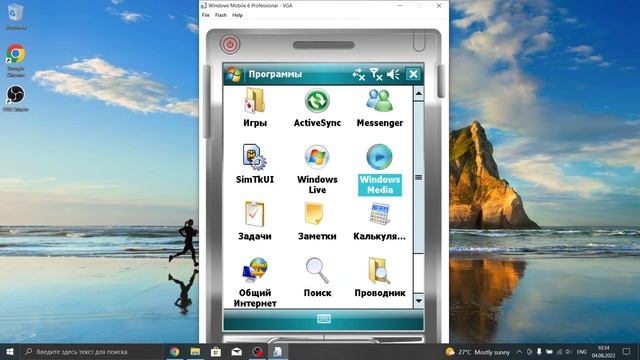Open the clock and date in taskbar
640x360 pixels.
(x=603, y=352)
